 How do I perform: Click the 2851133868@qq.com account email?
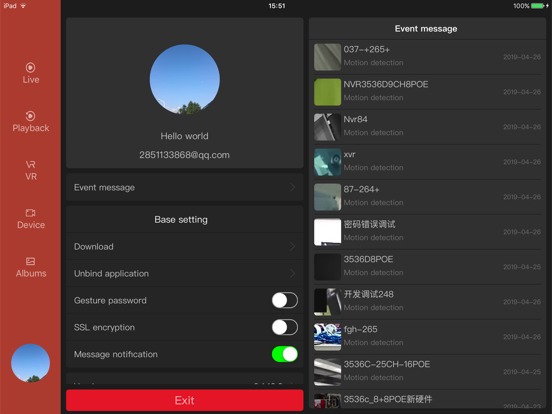pyautogui.click(x=184, y=155)
